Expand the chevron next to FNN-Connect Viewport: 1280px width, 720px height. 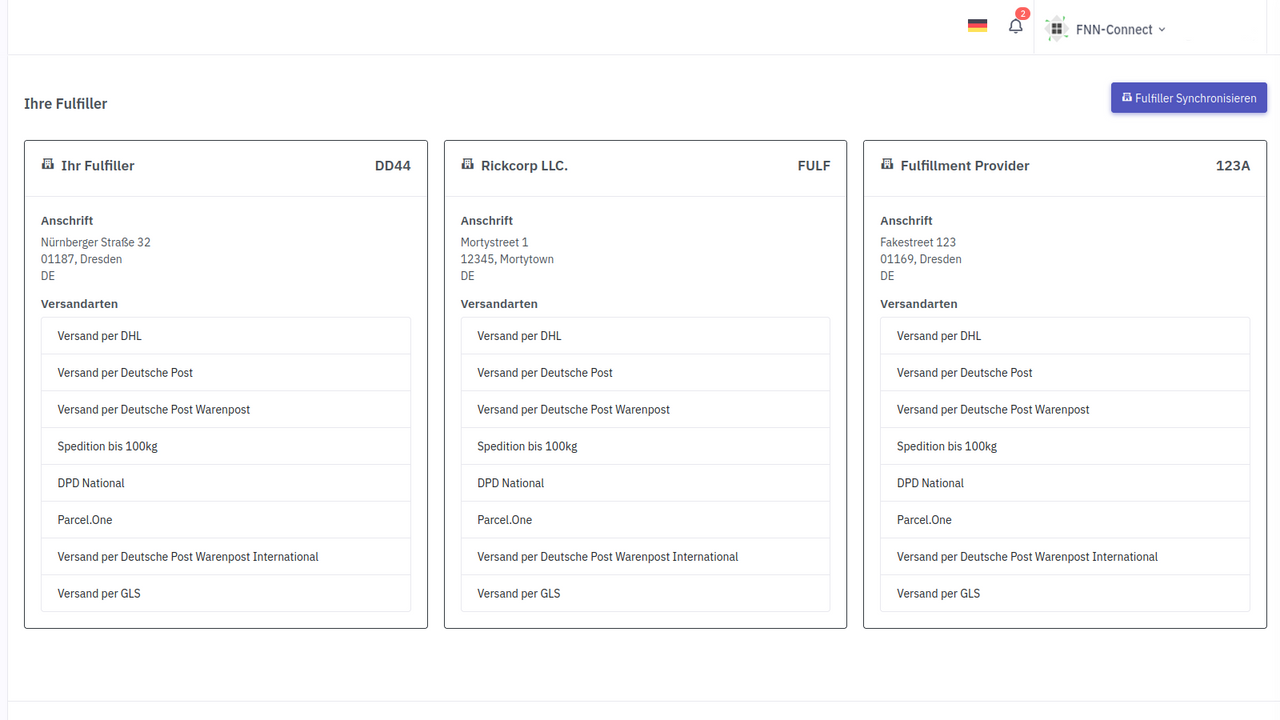point(1163,29)
